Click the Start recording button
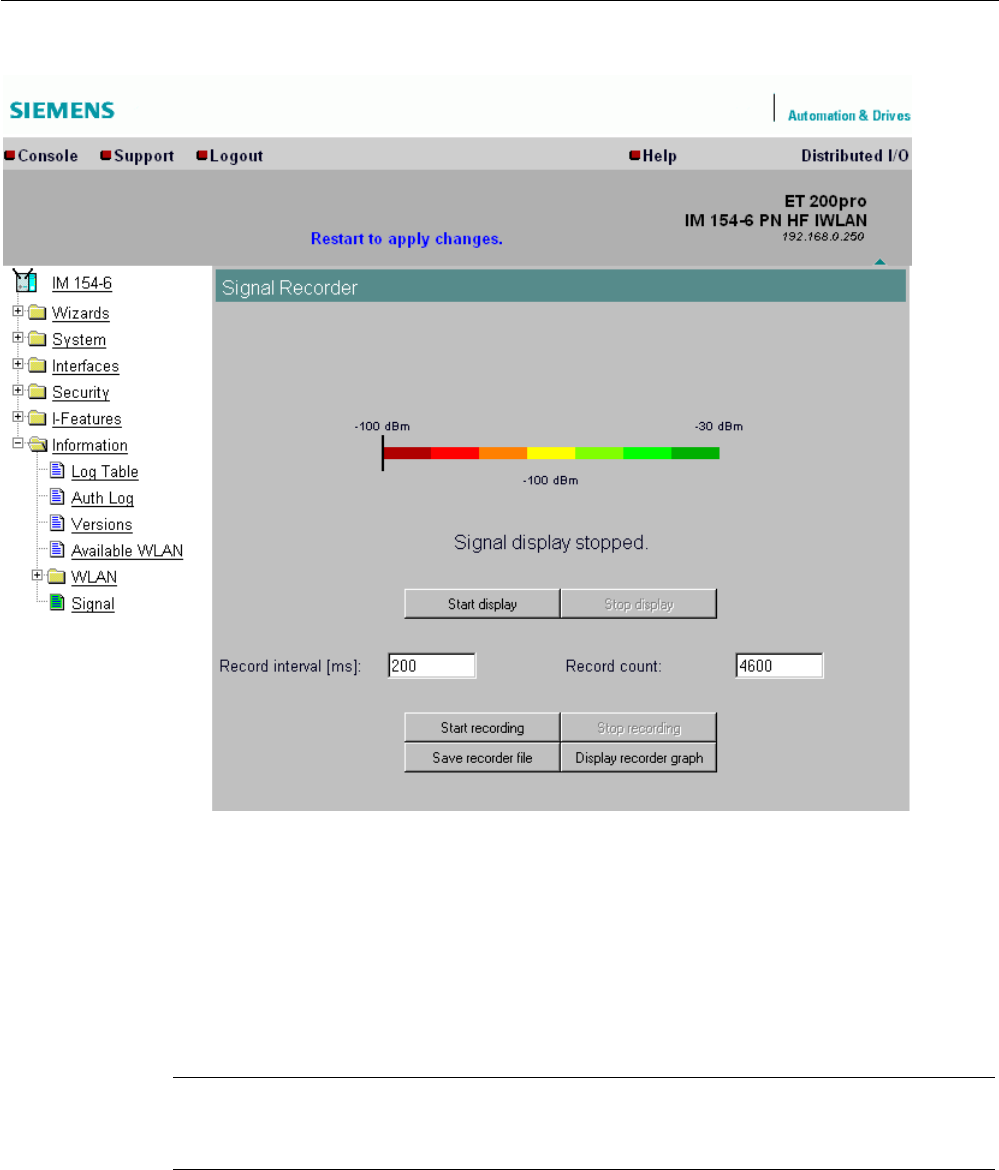Screen dimensions: 999x1170 pos(482,728)
